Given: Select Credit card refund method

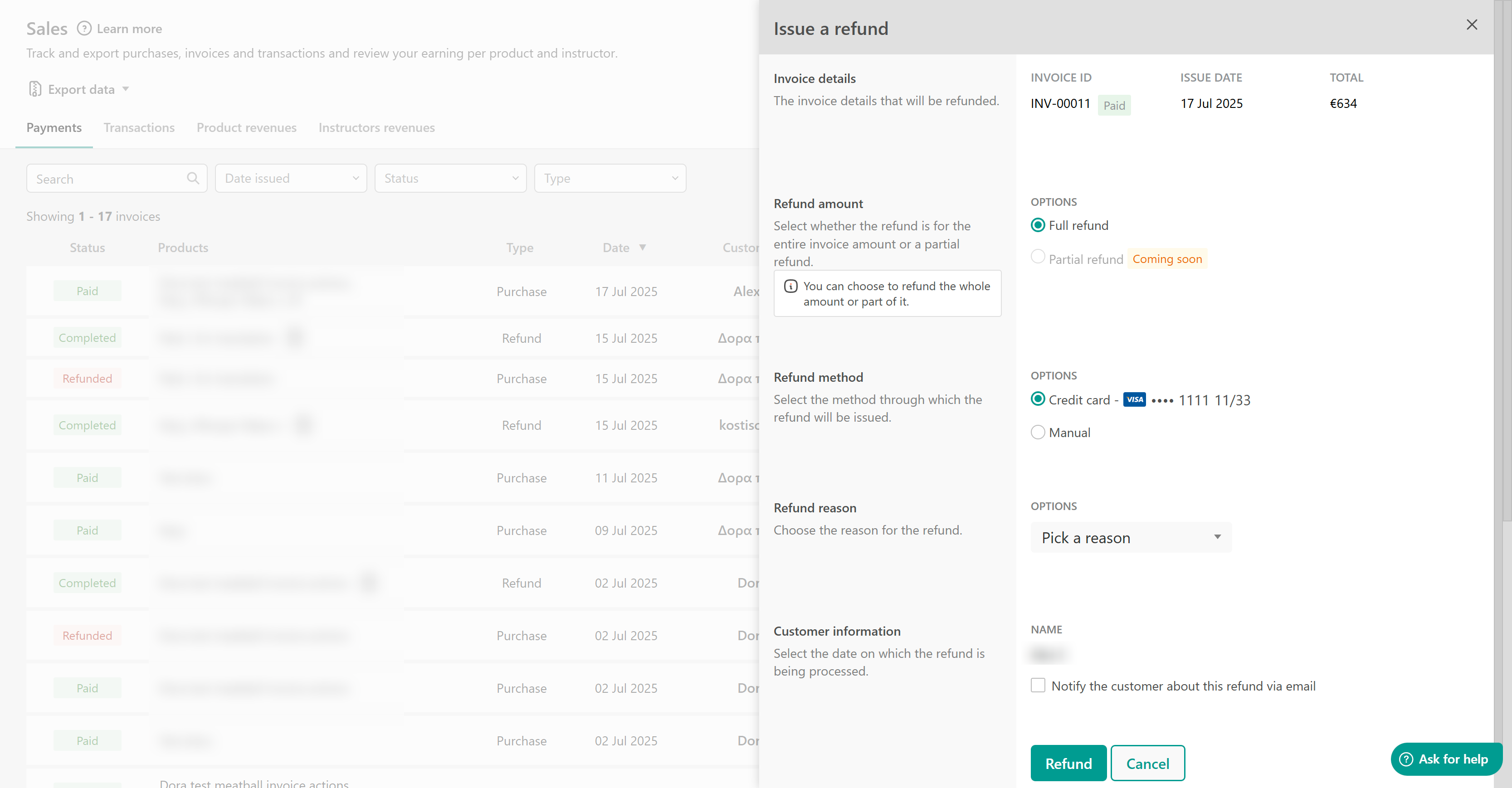Looking at the screenshot, I should [1038, 399].
